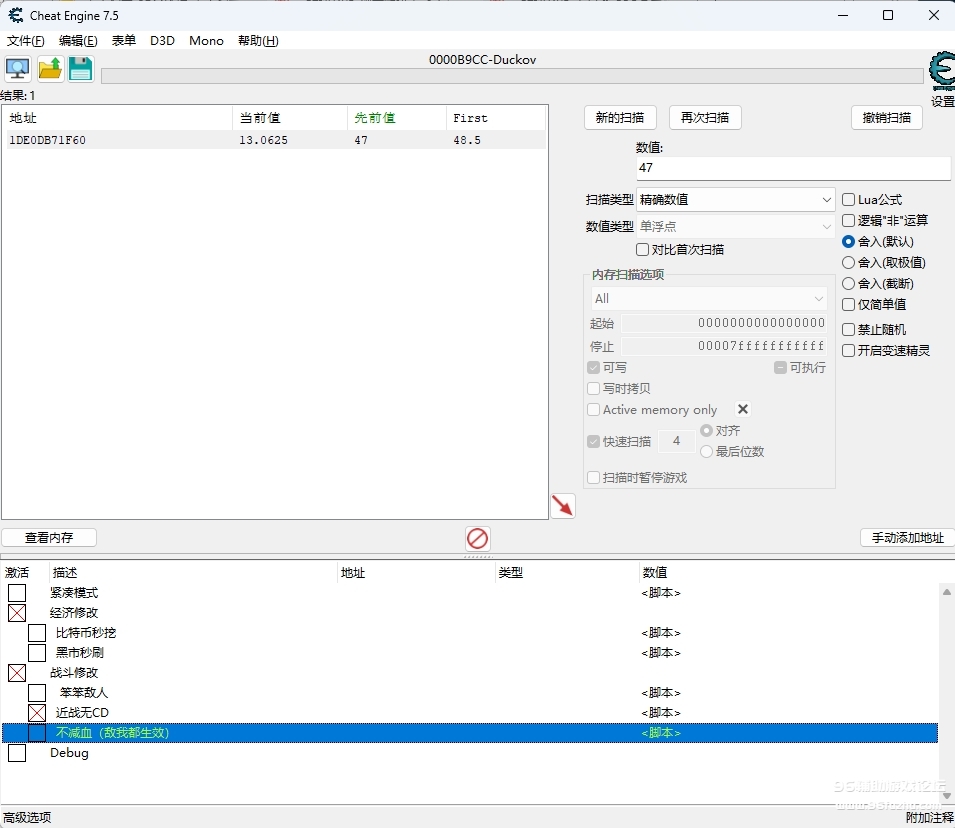Click the 当前值 column header
This screenshot has height=828, width=955.
coord(290,118)
